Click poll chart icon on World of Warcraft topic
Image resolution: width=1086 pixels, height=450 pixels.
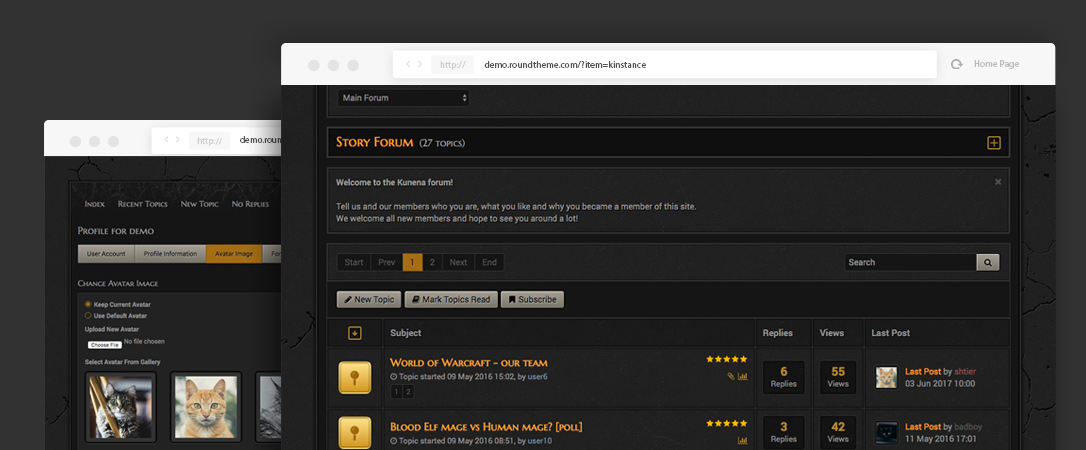tap(742, 377)
